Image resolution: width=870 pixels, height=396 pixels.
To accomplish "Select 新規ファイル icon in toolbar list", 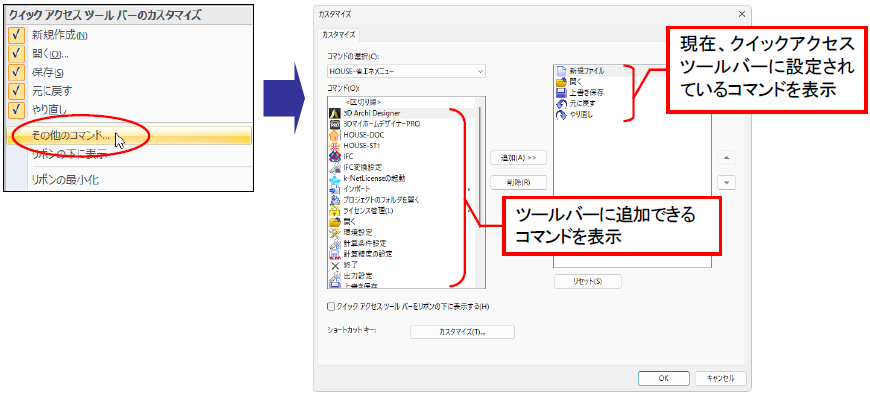I will (561, 71).
